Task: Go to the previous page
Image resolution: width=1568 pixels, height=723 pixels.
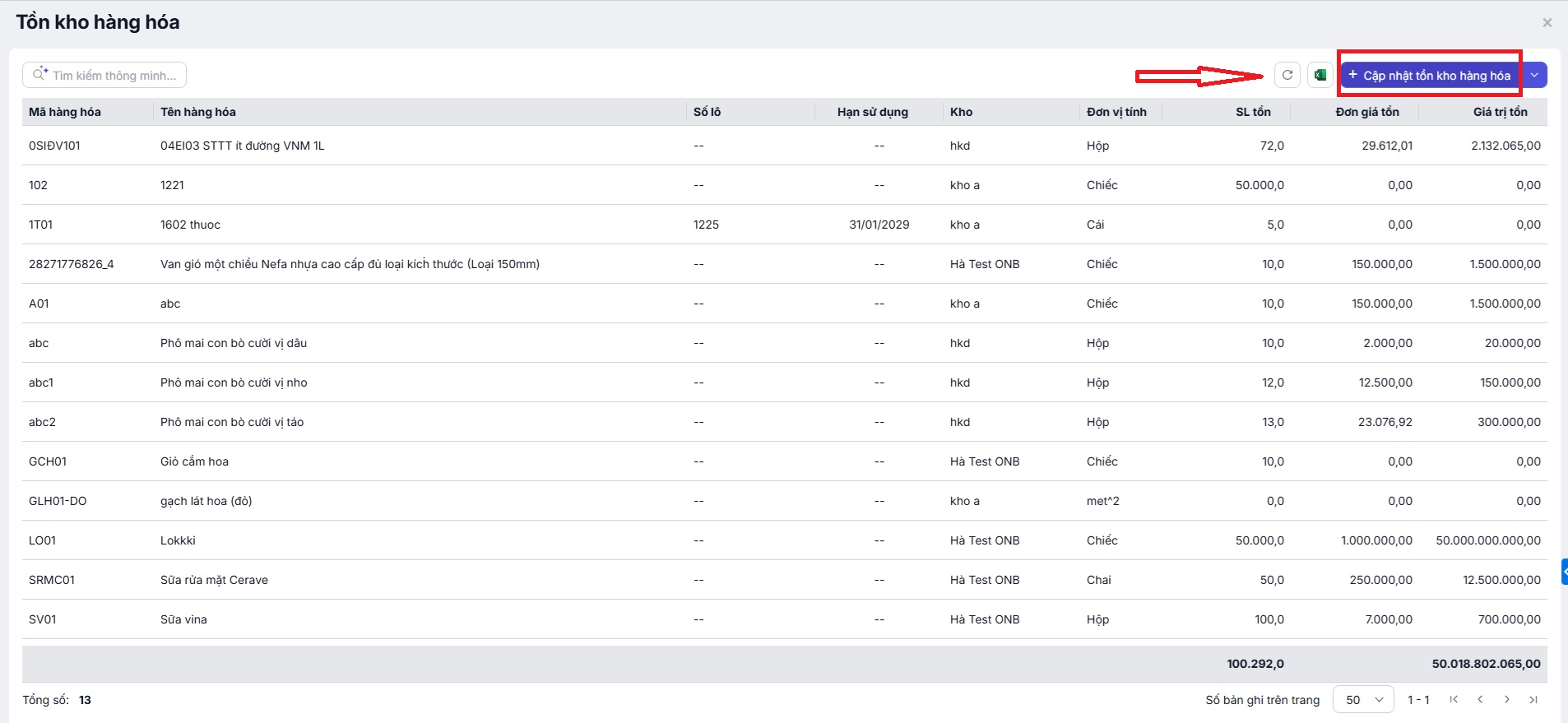Action: click(x=1480, y=700)
